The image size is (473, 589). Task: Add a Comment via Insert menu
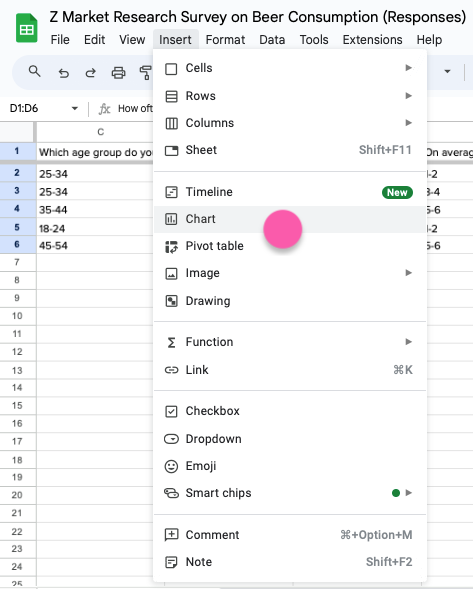point(290,535)
